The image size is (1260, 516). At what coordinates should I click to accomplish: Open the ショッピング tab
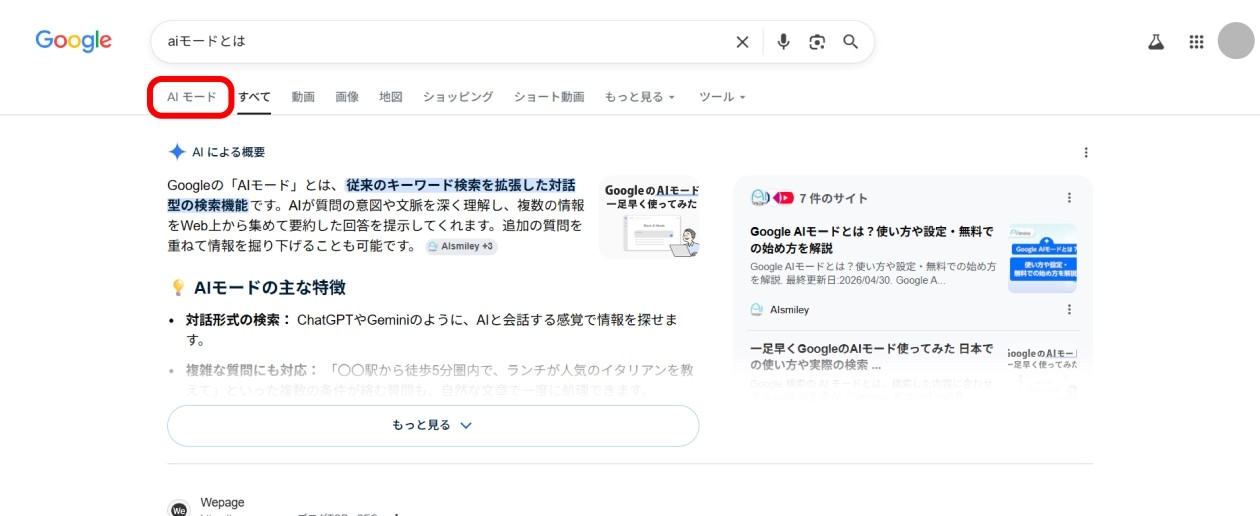[458, 97]
